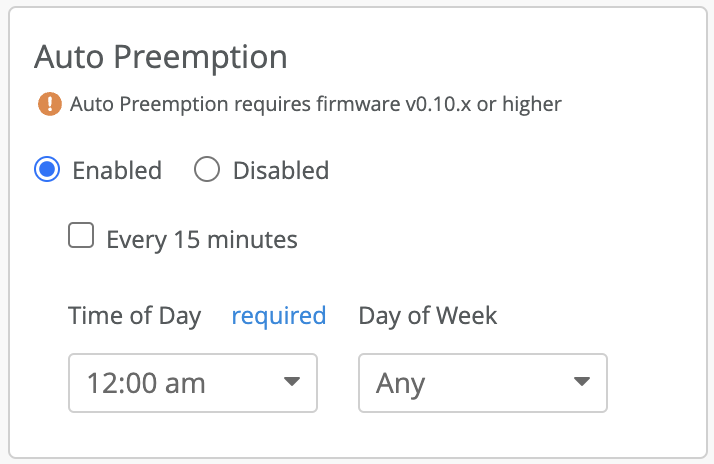714x464 pixels.
Task: Click the orange firmware warning icon
Action: pyautogui.click(x=49, y=104)
